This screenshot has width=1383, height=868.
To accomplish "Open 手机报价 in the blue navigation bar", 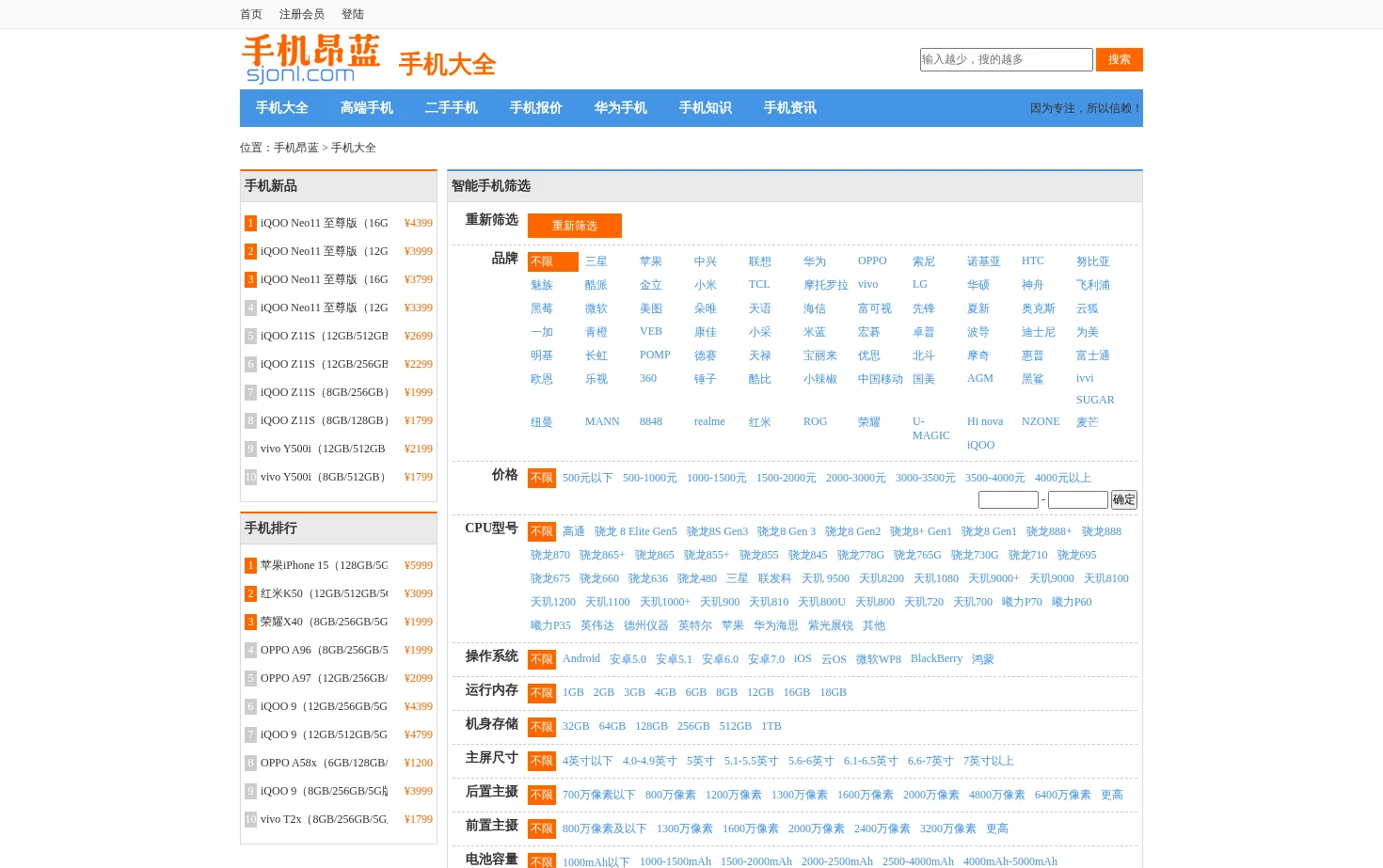I will [536, 108].
